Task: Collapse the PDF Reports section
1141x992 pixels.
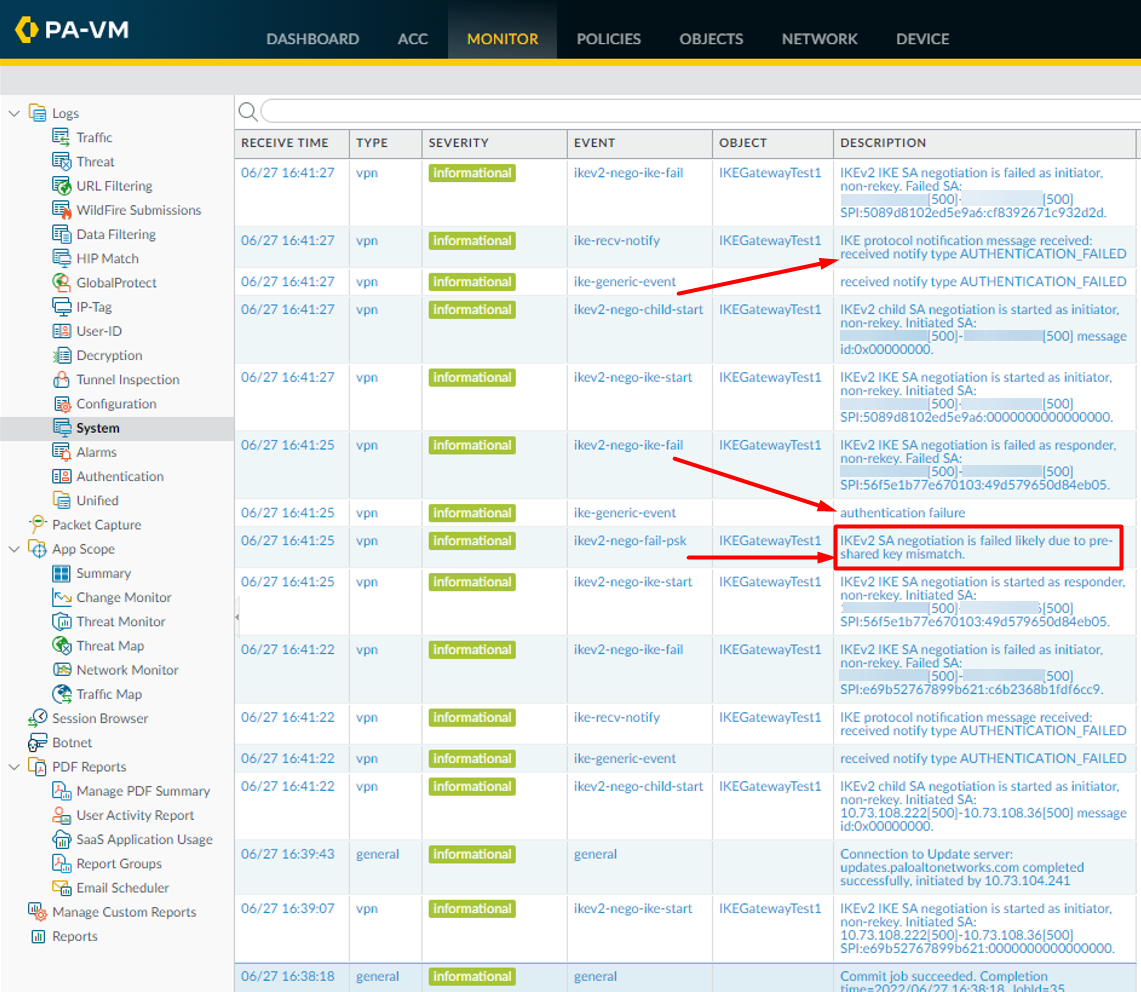Action: 14,766
